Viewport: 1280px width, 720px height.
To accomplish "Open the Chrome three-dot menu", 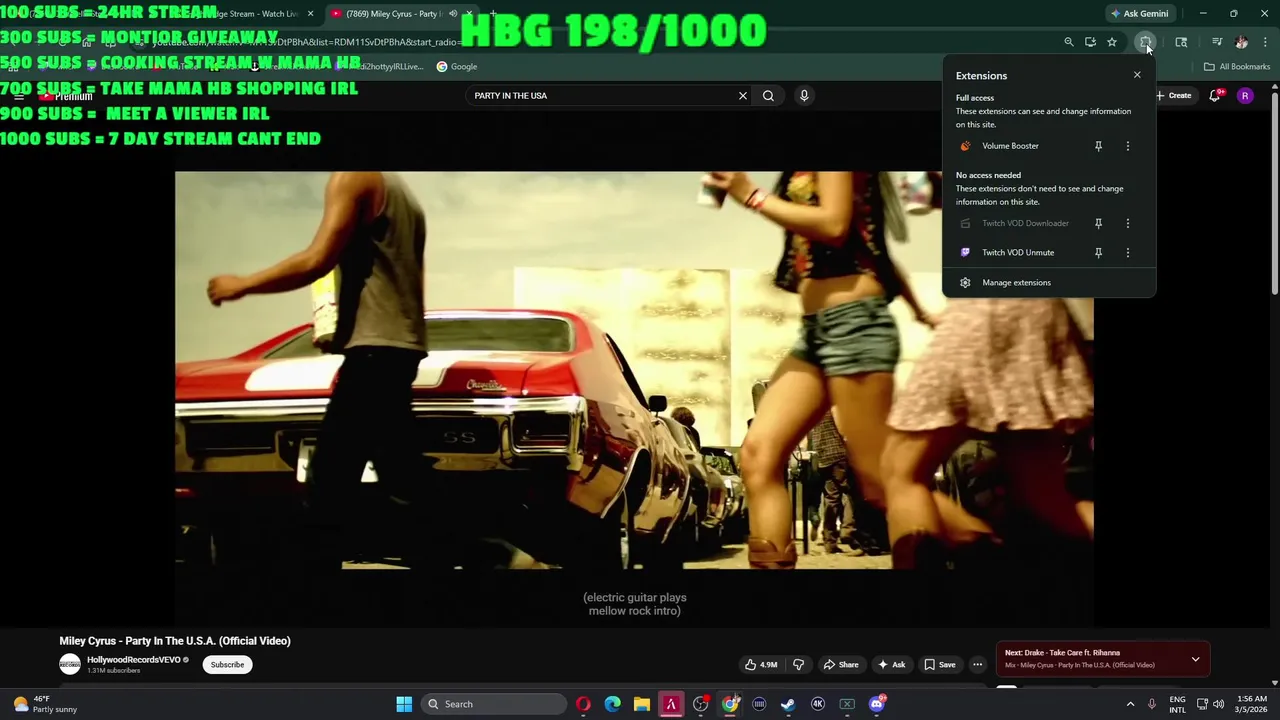I will [1266, 42].
